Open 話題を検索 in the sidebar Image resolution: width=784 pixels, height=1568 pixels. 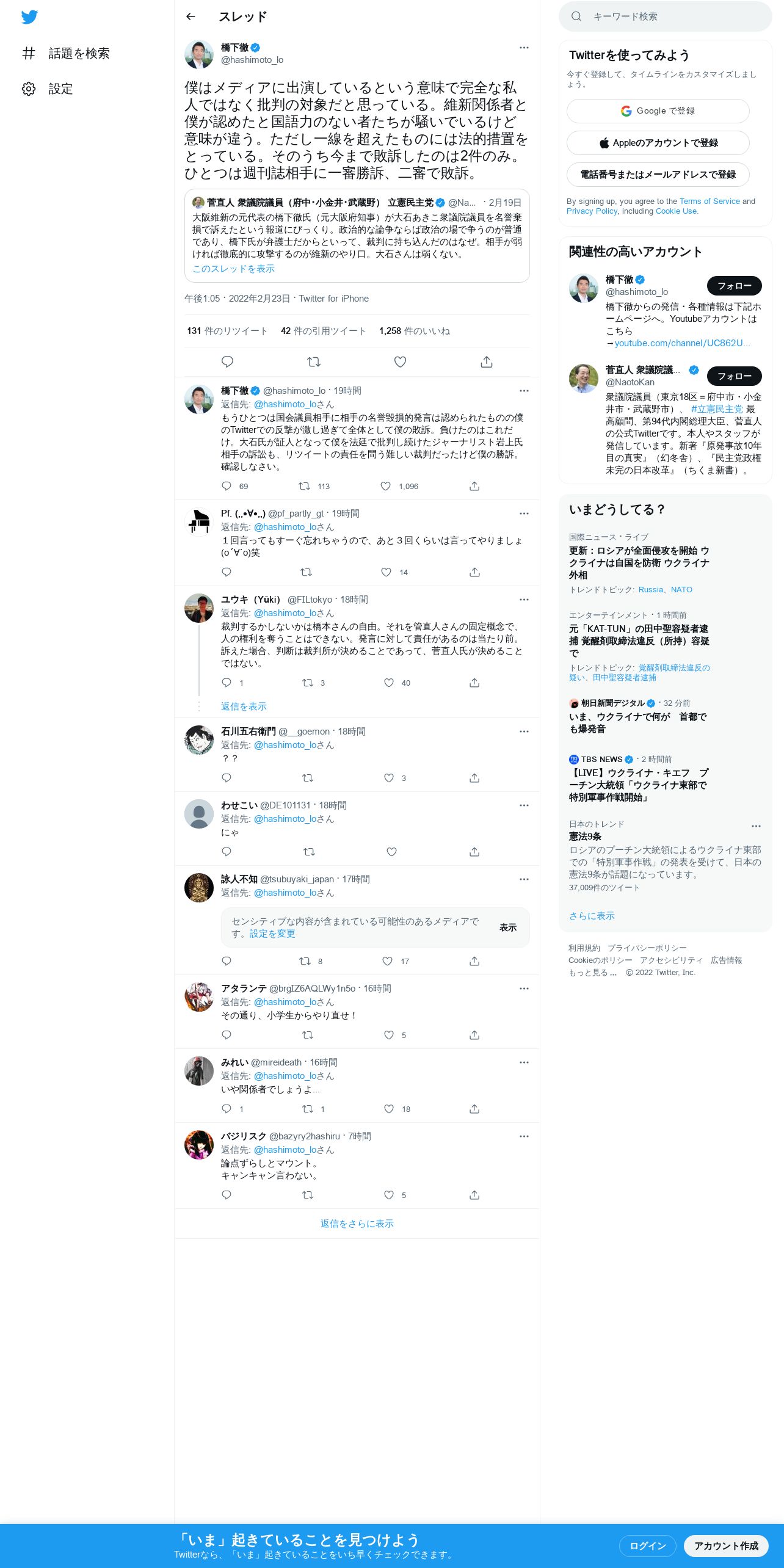(66, 53)
